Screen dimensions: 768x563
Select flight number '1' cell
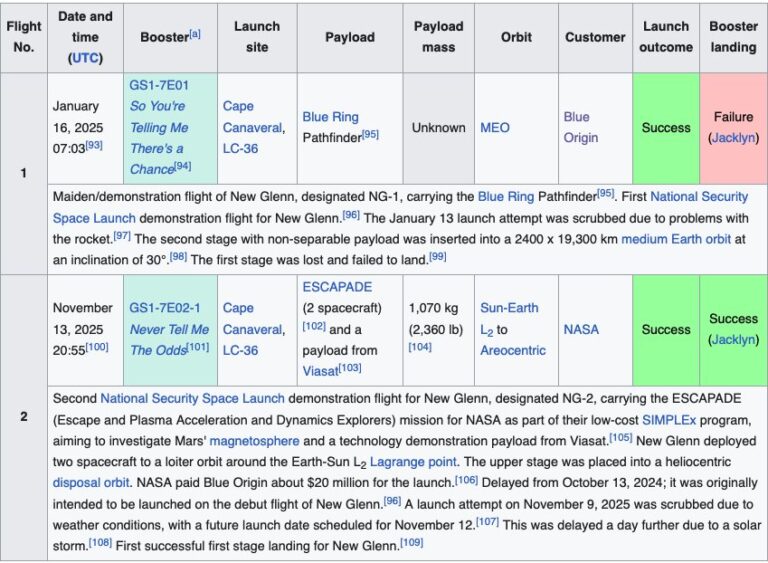tap(24, 173)
